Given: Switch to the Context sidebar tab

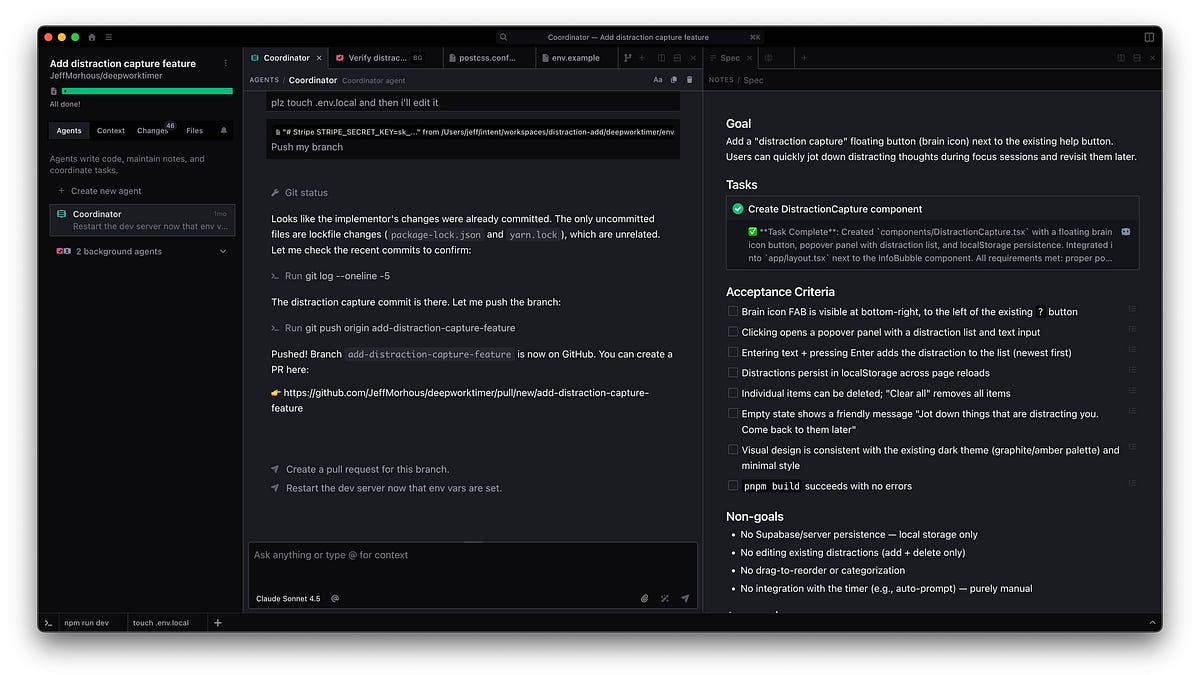Looking at the screenshot, I should tap(111, 130).
